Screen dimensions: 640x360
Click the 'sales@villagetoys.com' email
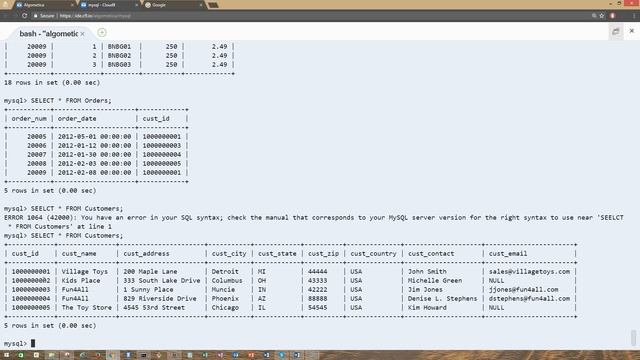(x=529, y=271)
